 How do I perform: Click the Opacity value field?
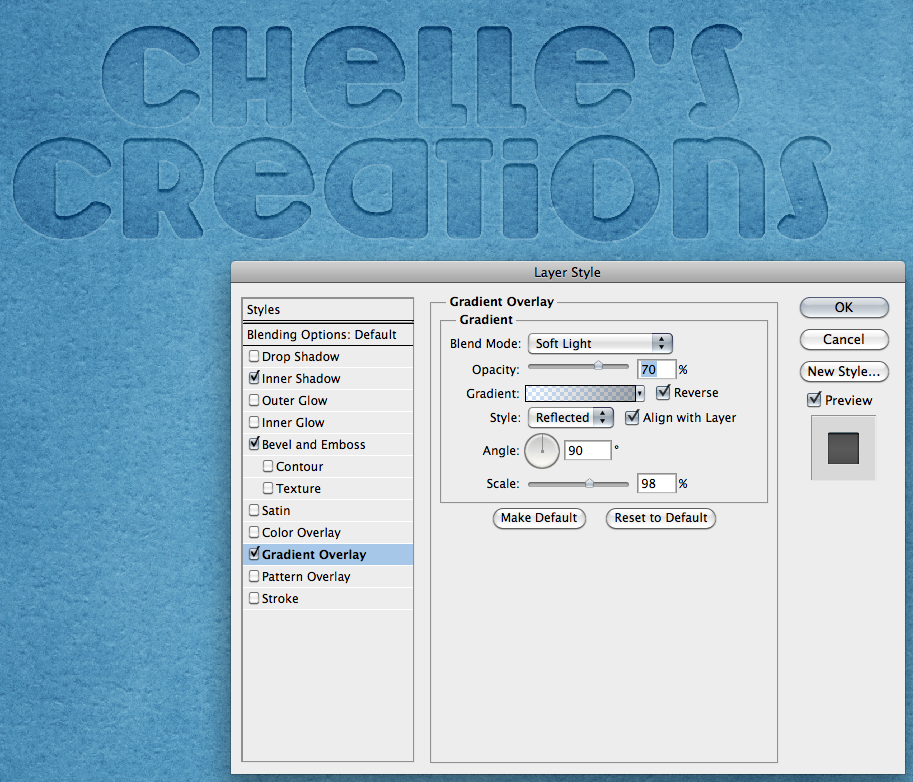[x=657, y=369]
